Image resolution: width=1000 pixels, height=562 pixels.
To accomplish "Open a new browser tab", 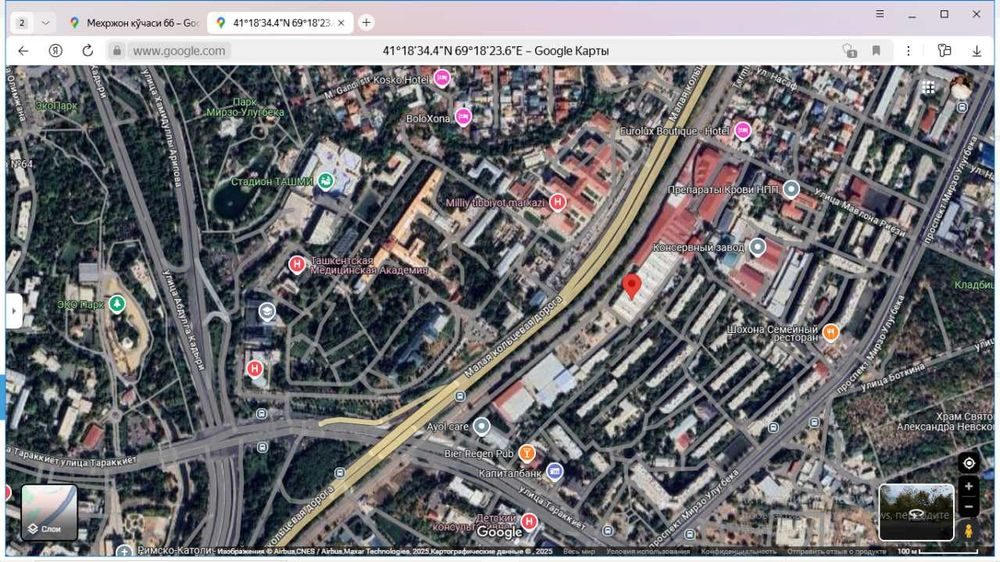I will 366,22.
